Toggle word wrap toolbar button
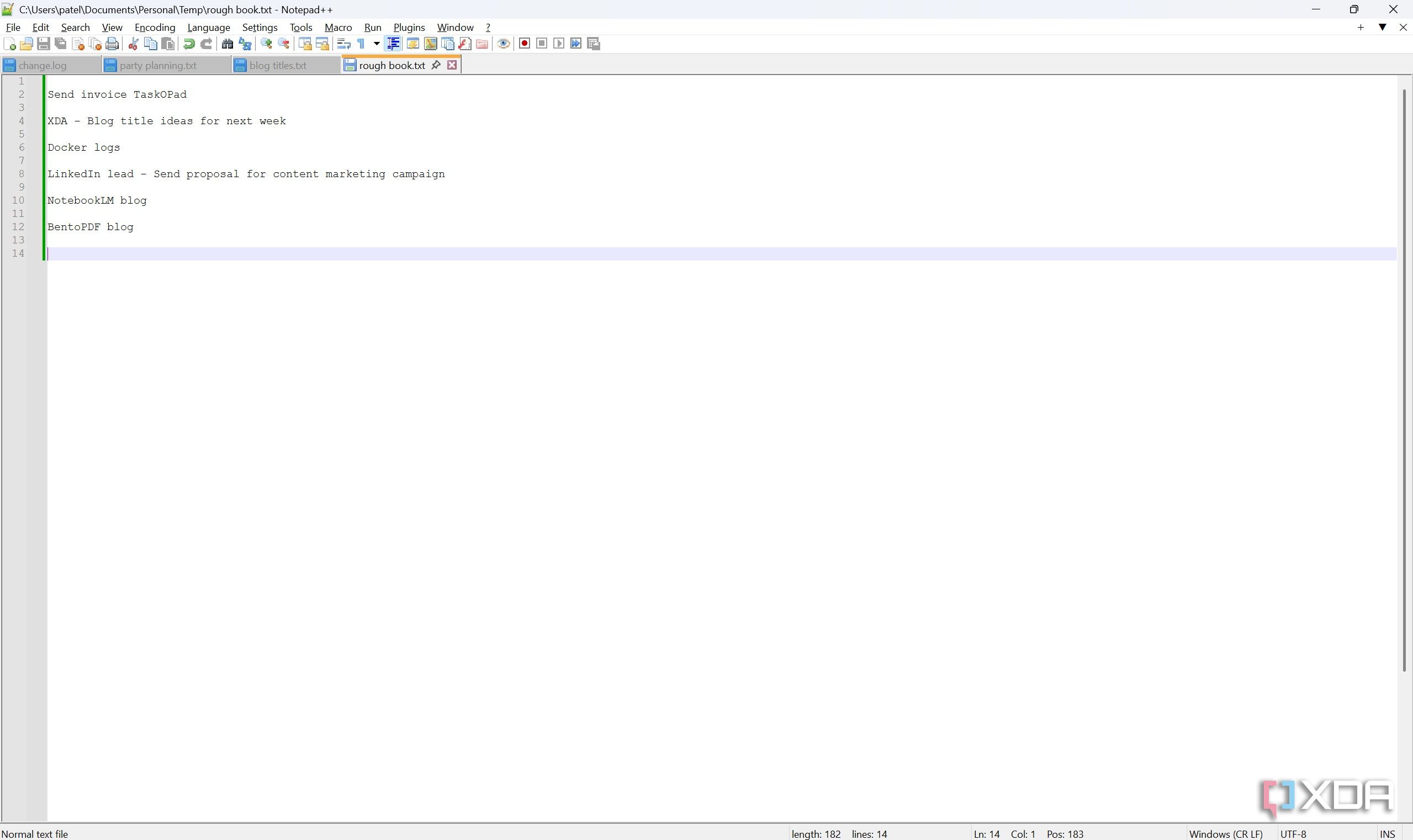This screenshot has width=1413, height=840. click(x=344, y=44)
